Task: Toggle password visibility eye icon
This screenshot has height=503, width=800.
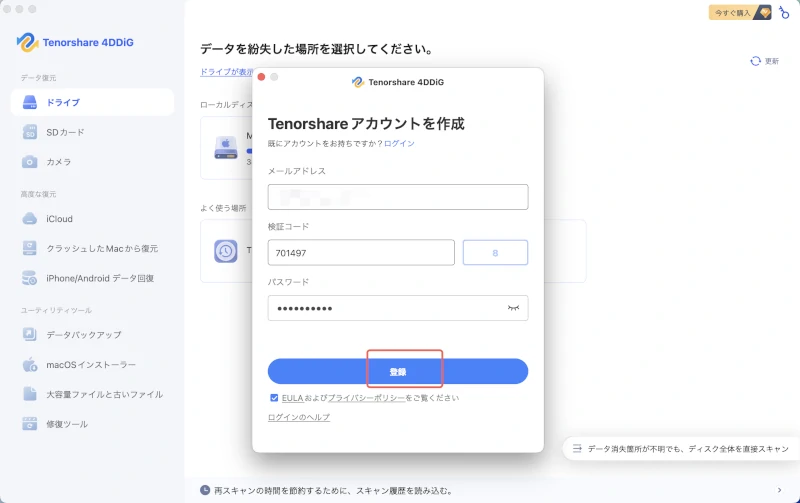Action: [x=513, y=308]
